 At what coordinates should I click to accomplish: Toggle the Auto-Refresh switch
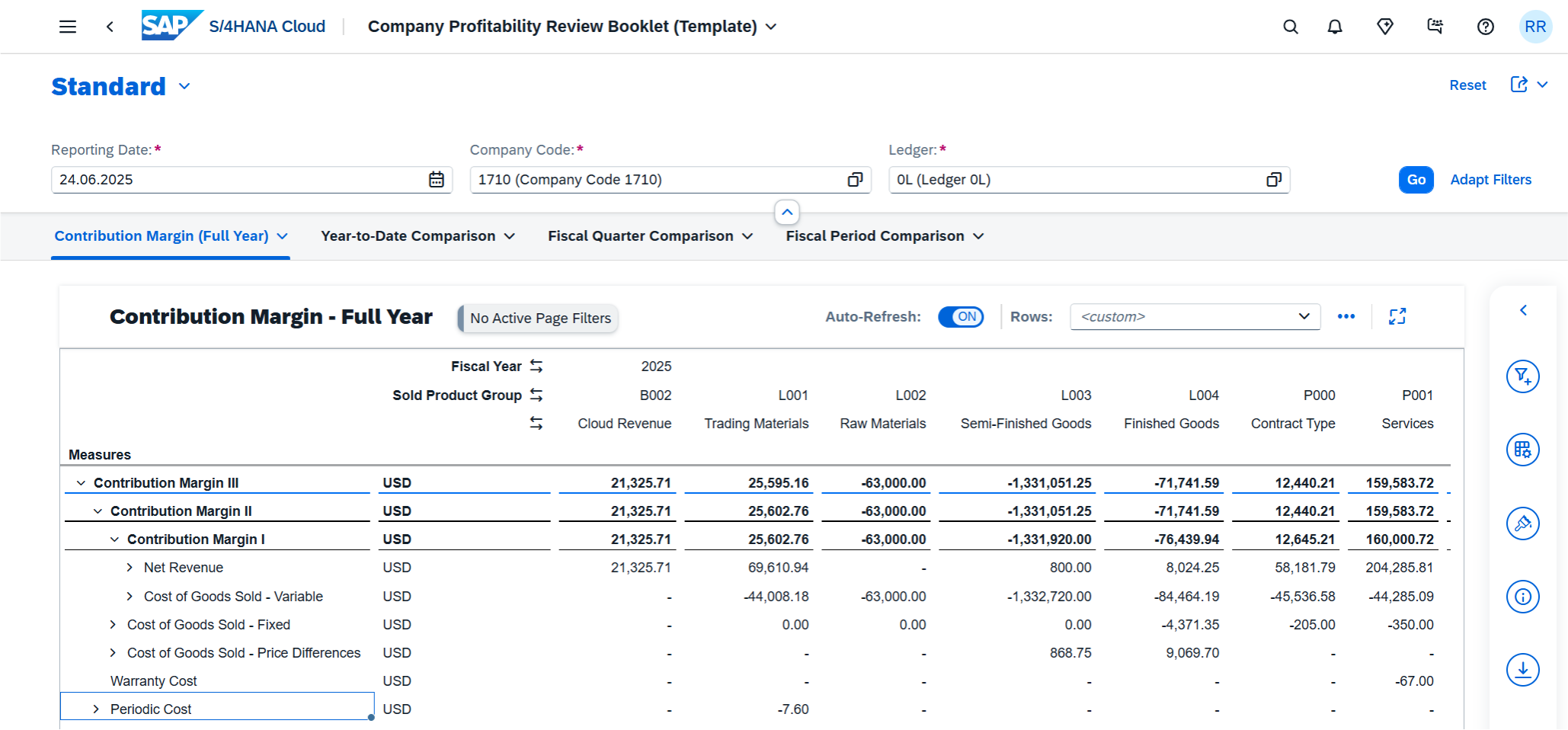point(961,317)
